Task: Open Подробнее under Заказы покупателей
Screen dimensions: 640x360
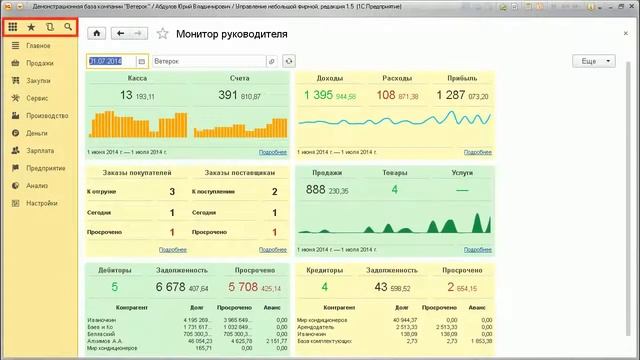Action: (173, 250)
